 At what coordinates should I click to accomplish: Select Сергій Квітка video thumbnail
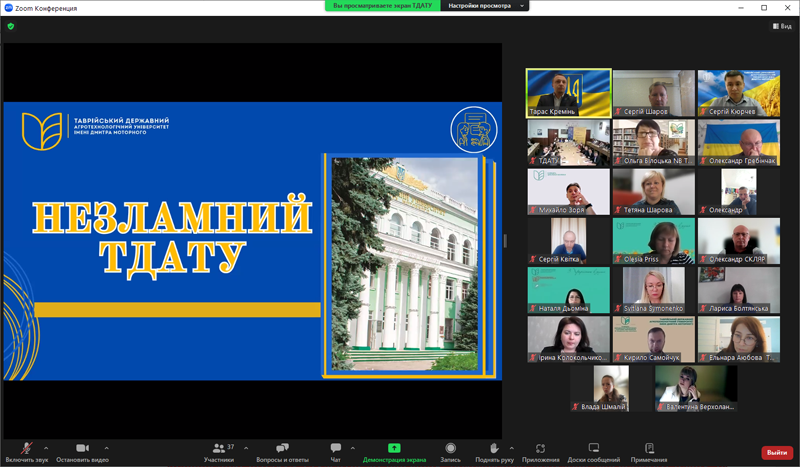(568, 241)
